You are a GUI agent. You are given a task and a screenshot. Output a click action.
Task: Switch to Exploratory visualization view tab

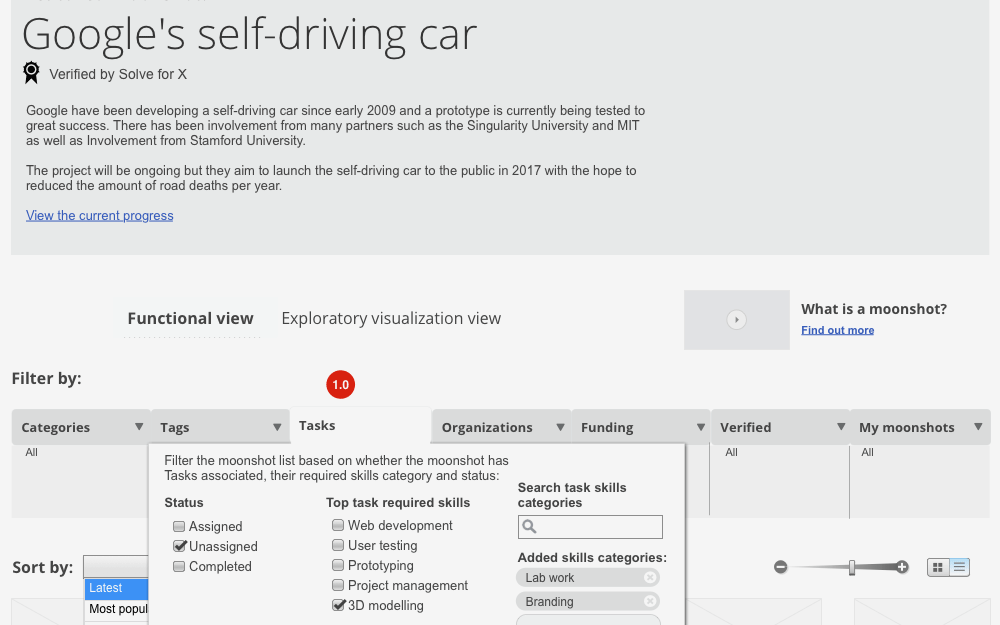pos(391,318)
